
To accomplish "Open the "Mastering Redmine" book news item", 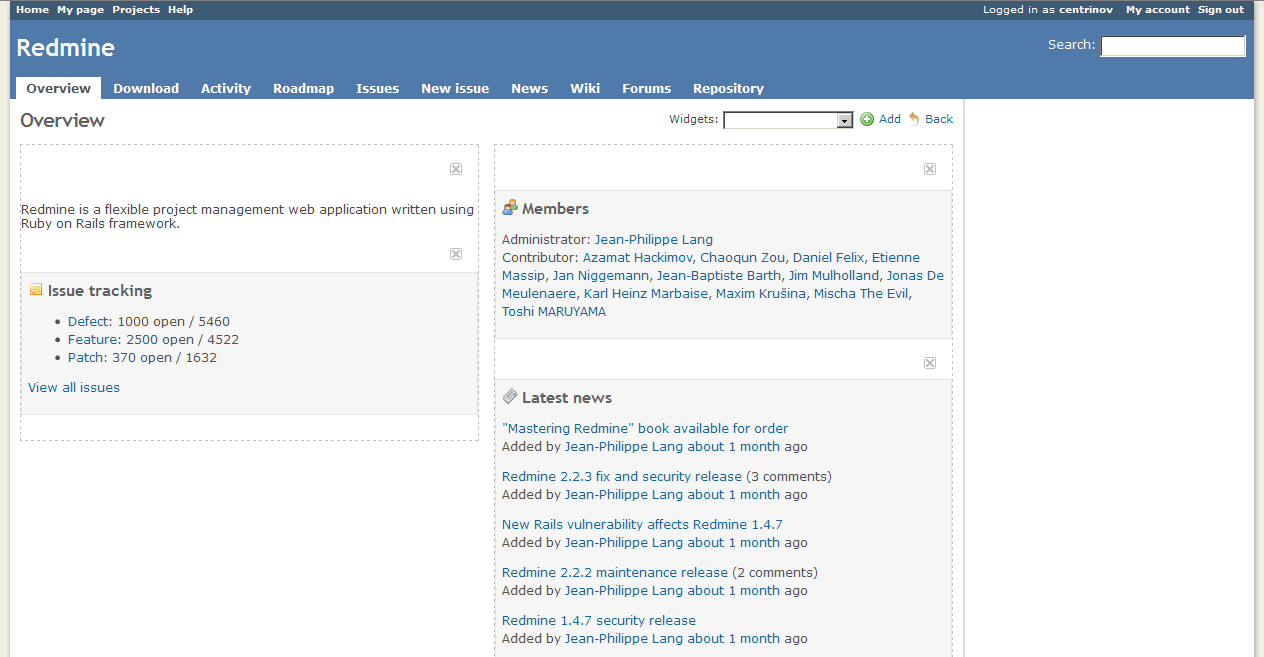I will tap(645, 429).
